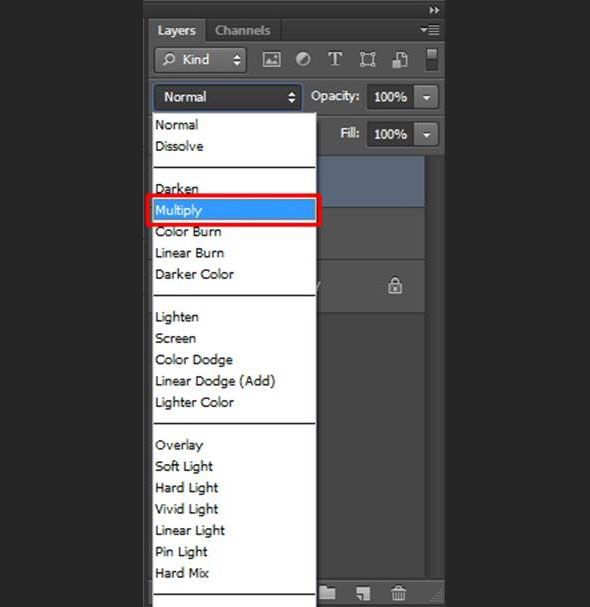Image resolution: width=590 pixels, height=607 pixels.
Task: Click the delete layer trash icon
Action: (398, 593)
